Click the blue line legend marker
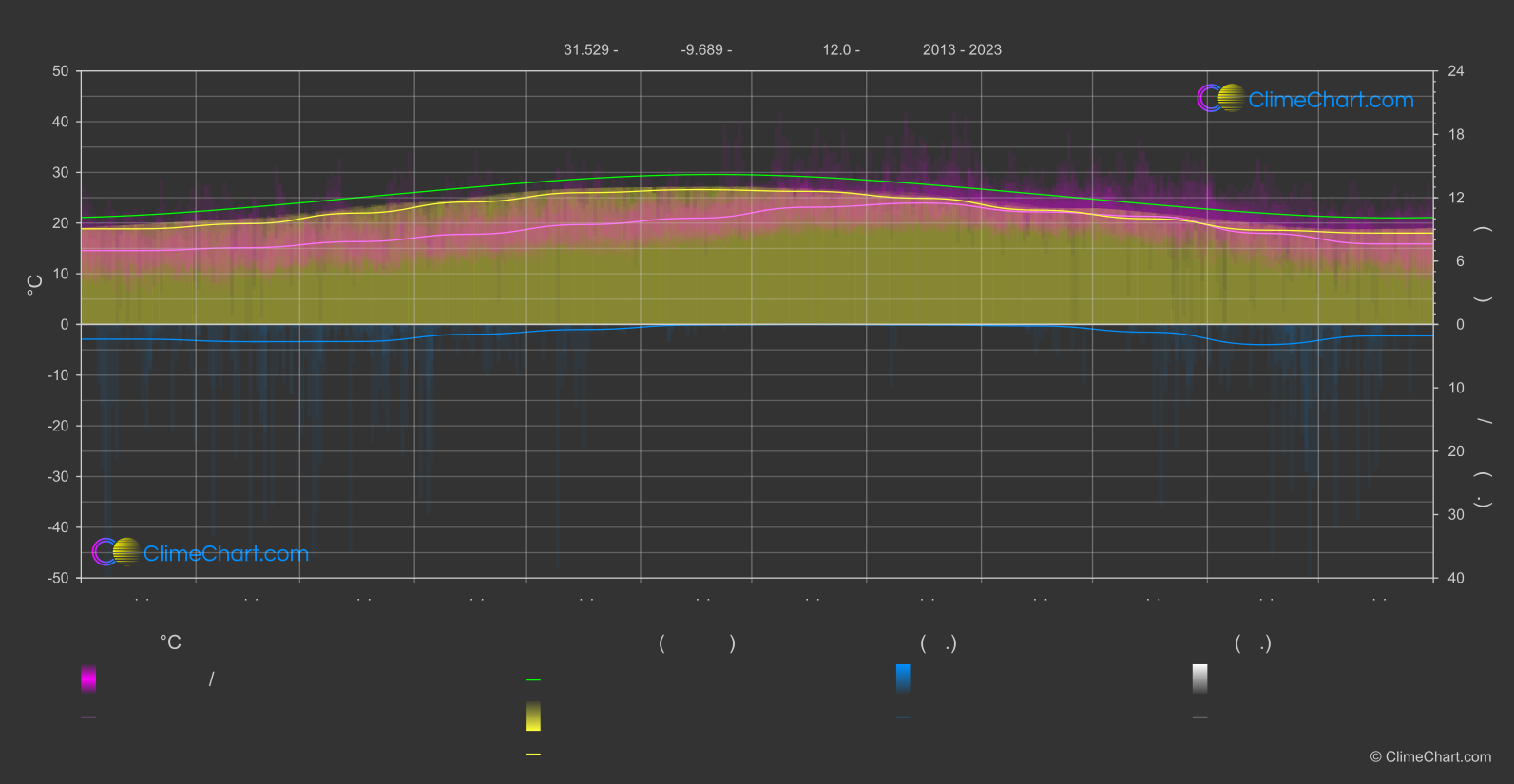This screenshot has height=784, width=1514. [904, 717]
